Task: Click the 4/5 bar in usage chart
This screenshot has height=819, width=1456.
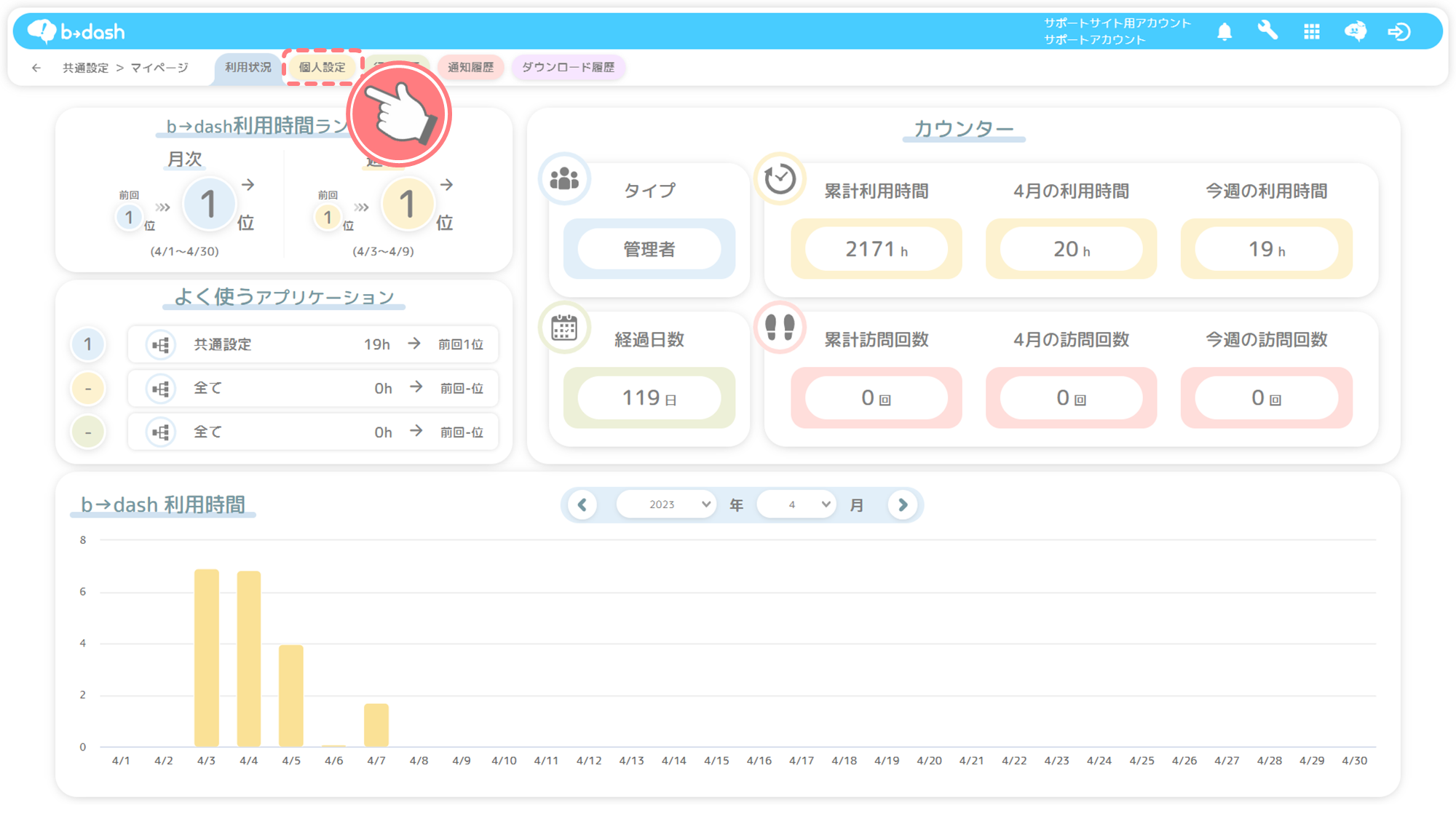Action: coord(291,696)
